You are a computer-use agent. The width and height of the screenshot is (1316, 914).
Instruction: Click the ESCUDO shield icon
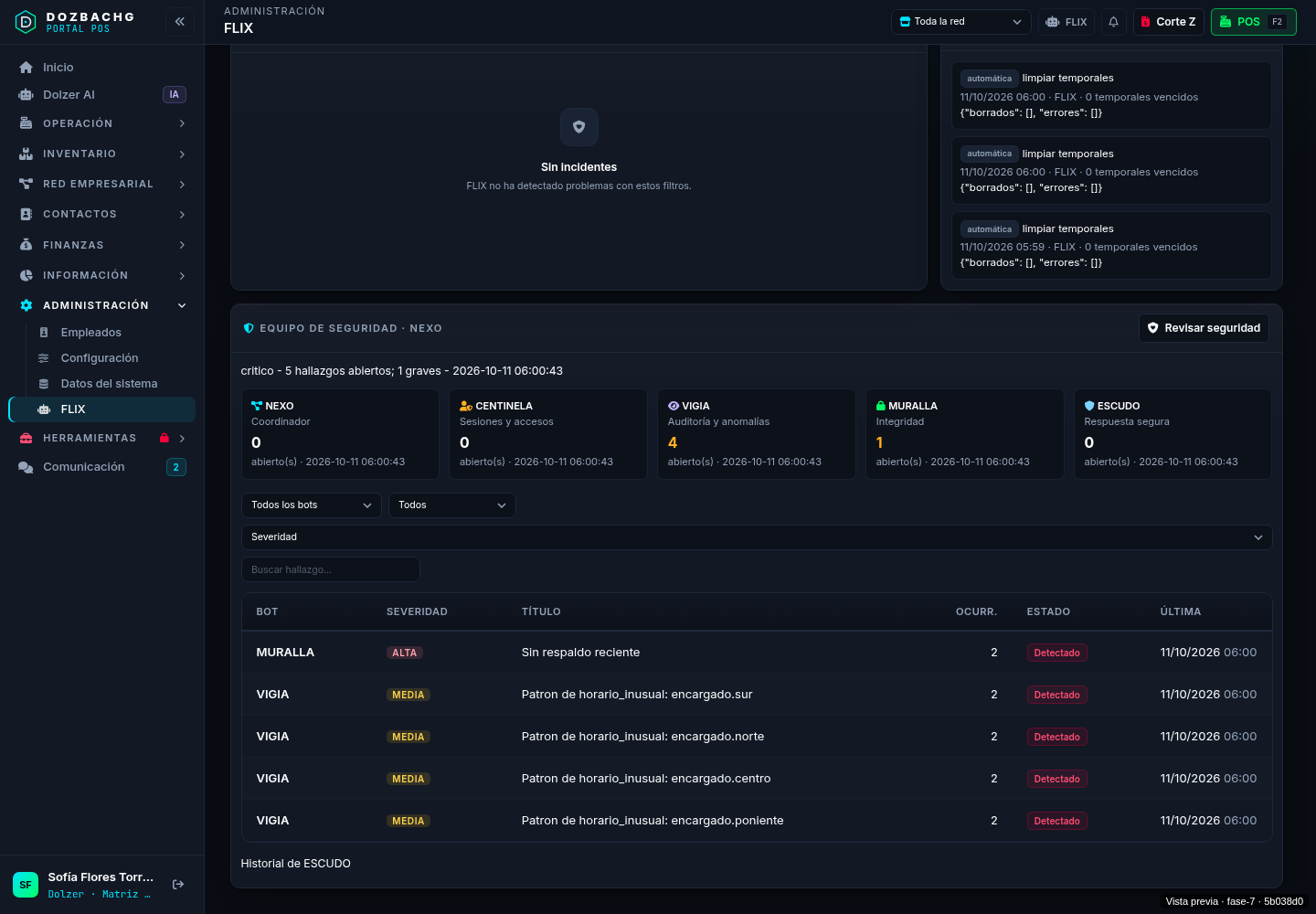coord(1089,406)
